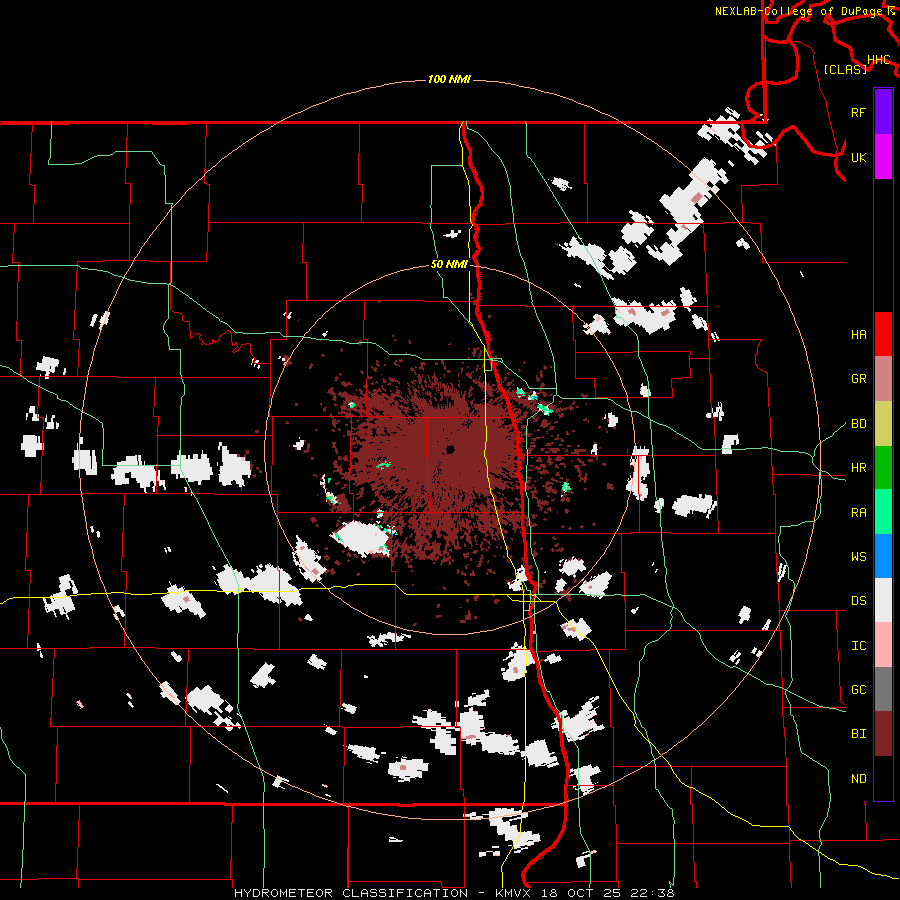Click the UK legend label
Image resolution: width=900 pixels, height=900 pixels.
click(x=858, y=157)
